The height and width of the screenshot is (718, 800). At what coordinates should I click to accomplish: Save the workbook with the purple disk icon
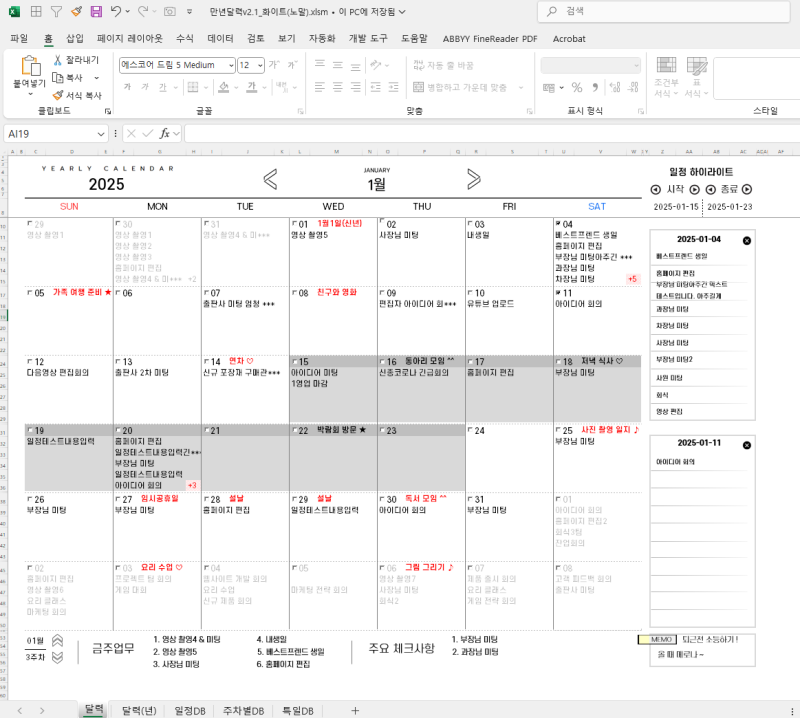coord(96,12)
